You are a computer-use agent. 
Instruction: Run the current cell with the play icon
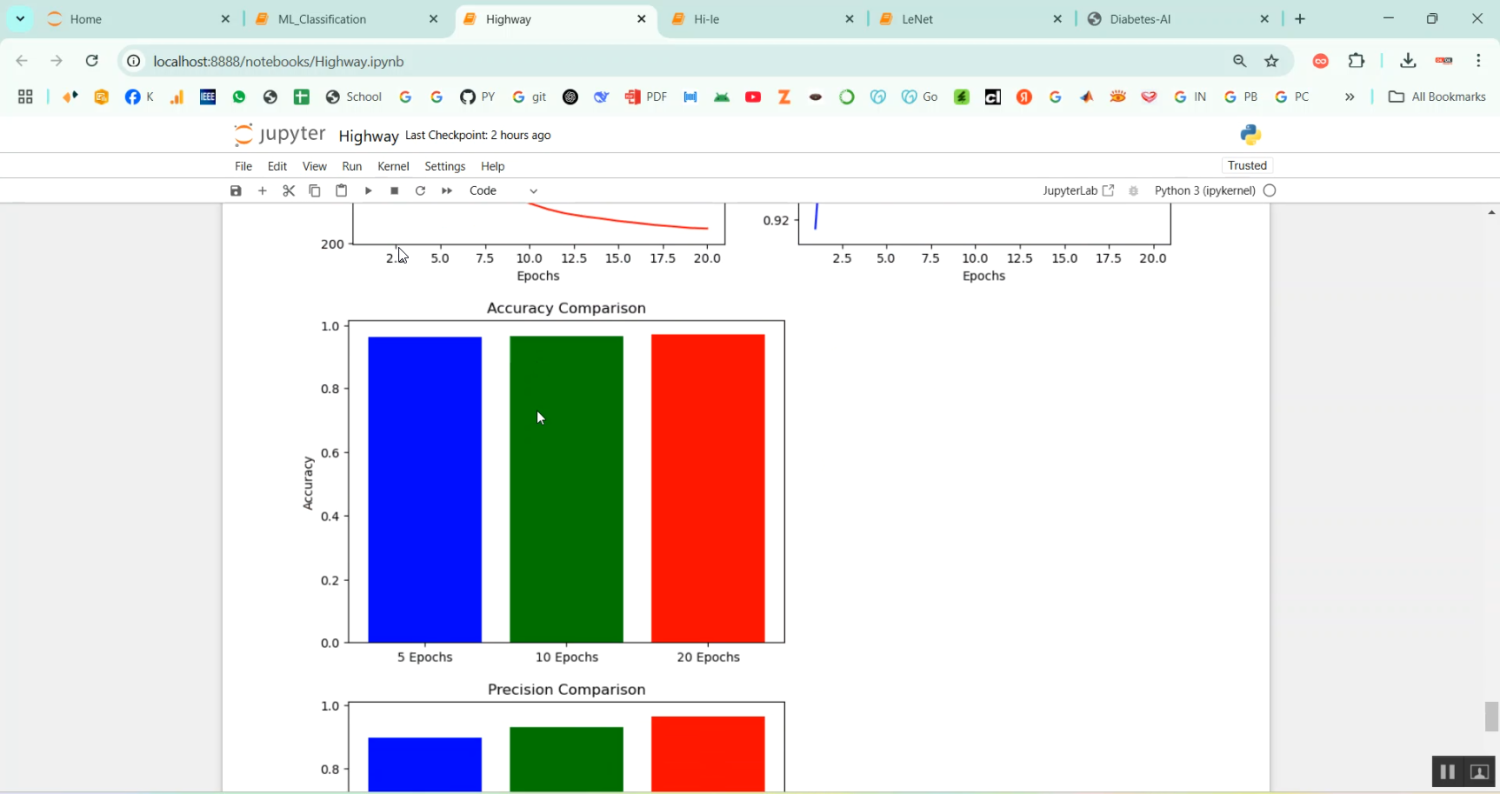pyautogui.click(x=368, y=191)
